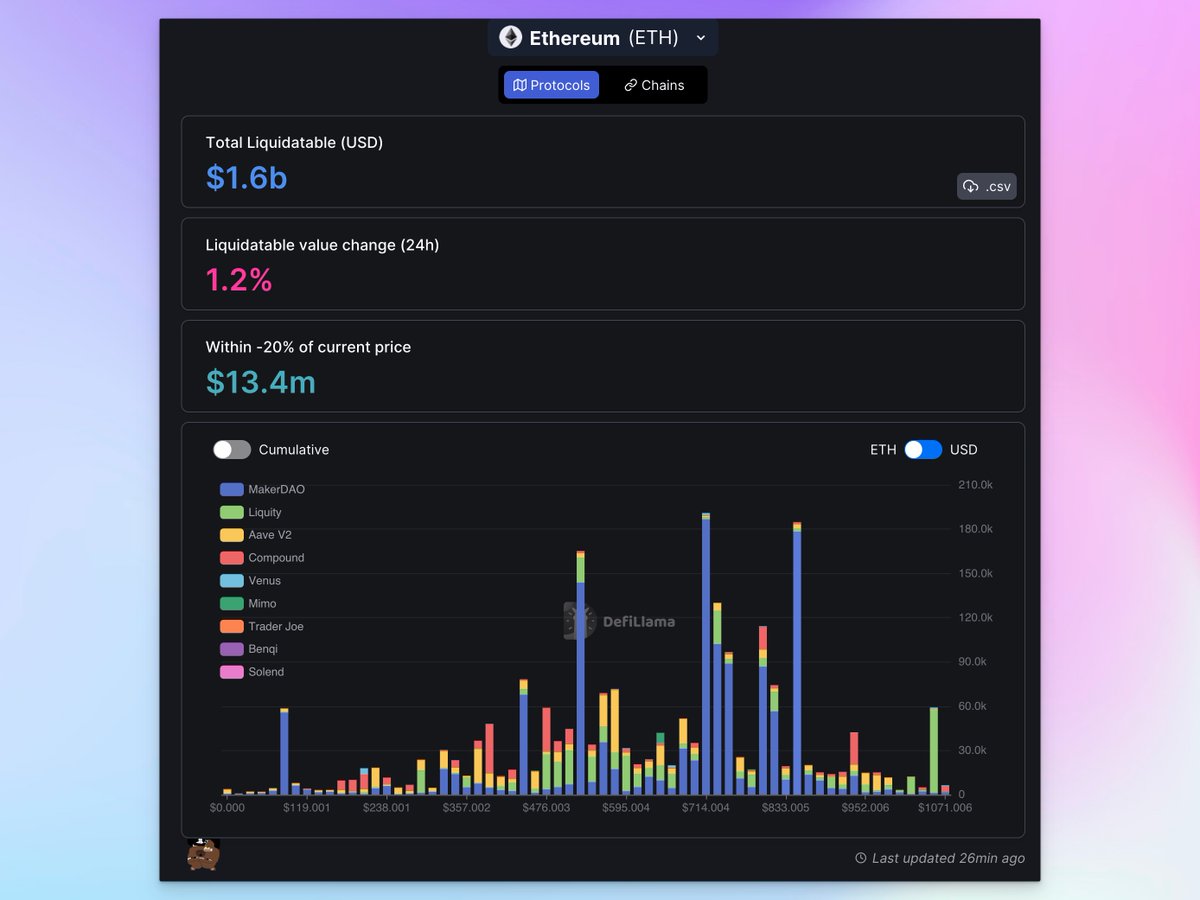1200x900 pixels.
Task: Click Within -20% of current price label
Action: coord(308,347)
